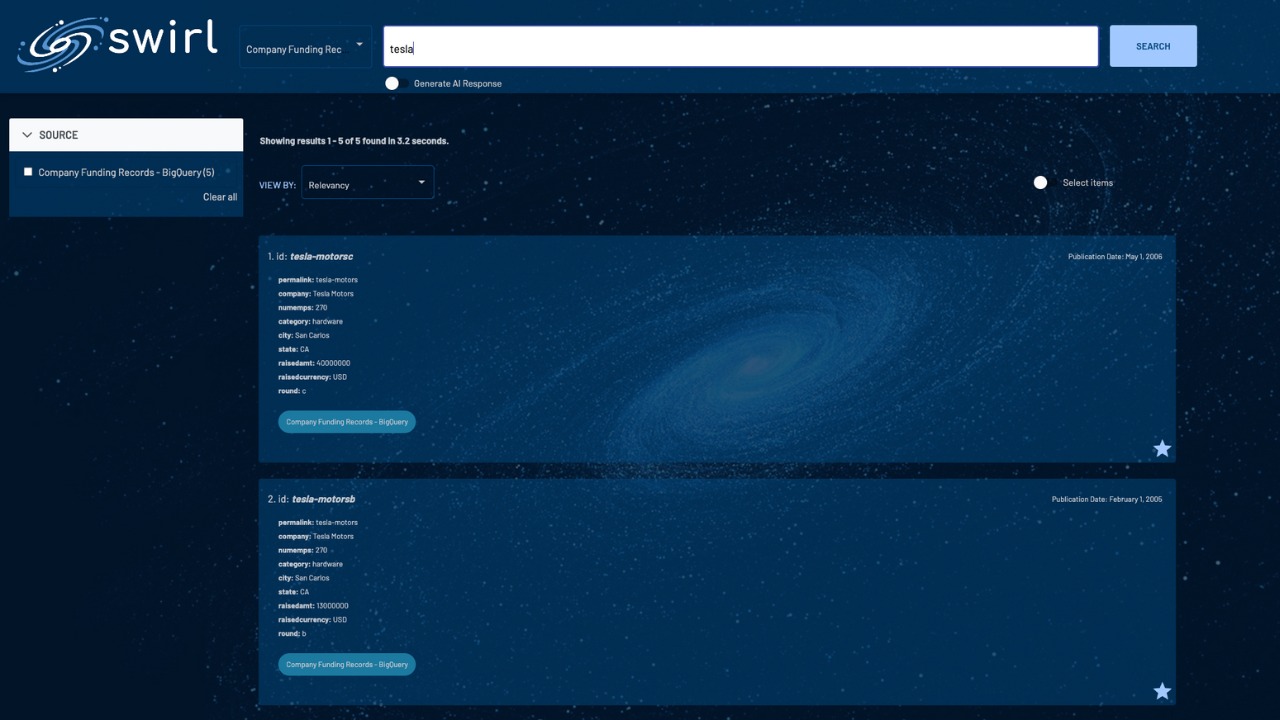Click BigQuery tag on tesla-motorsc result

click(x=346, y=422)
